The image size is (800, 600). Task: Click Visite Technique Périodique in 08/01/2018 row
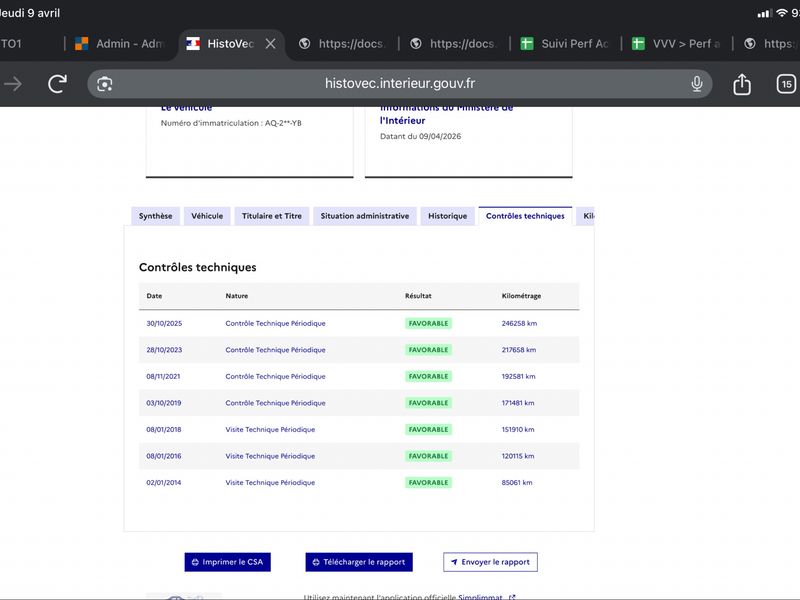click(x=270, y=430)
